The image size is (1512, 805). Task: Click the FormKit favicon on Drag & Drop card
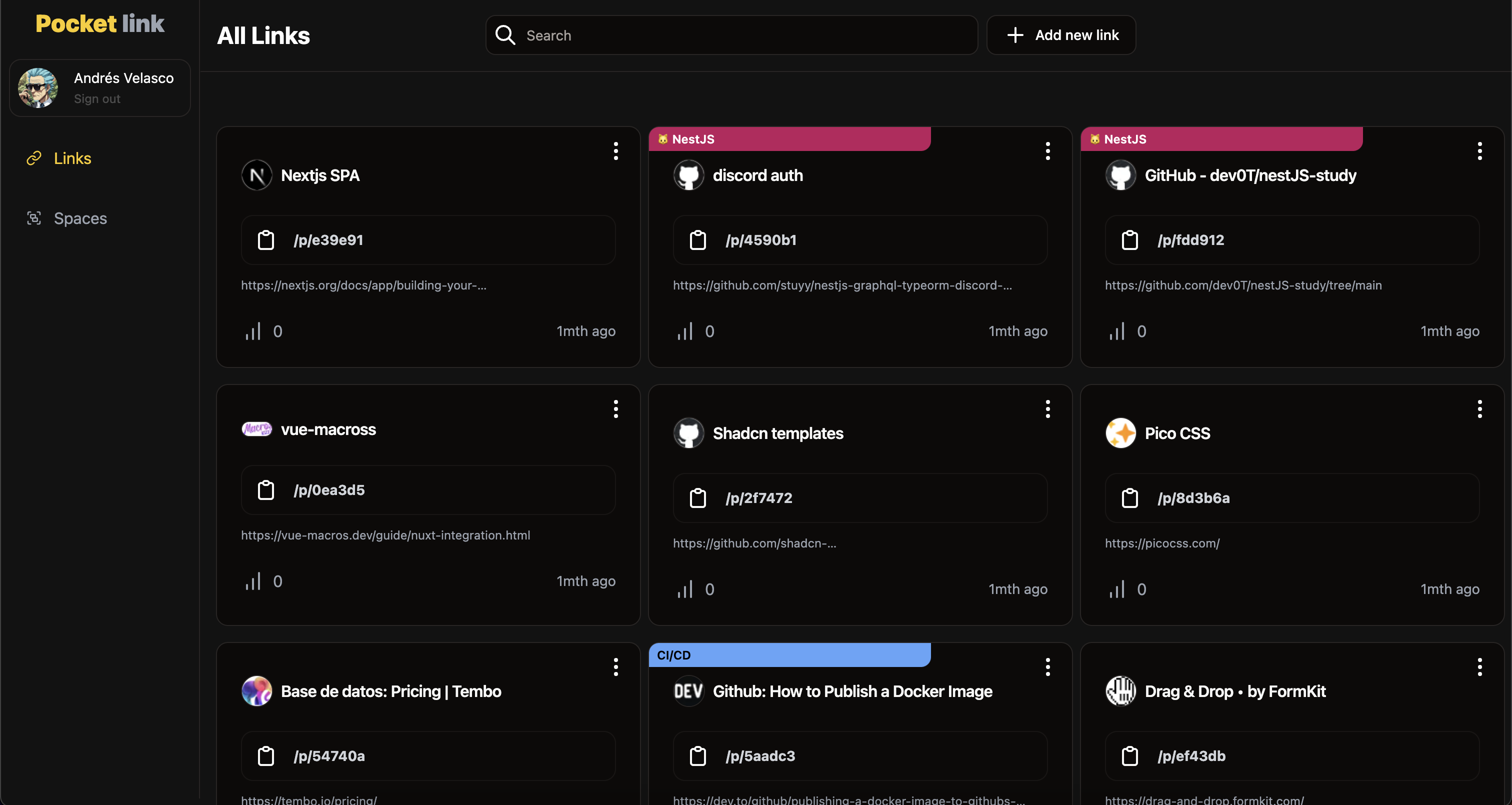[1120, 691]
